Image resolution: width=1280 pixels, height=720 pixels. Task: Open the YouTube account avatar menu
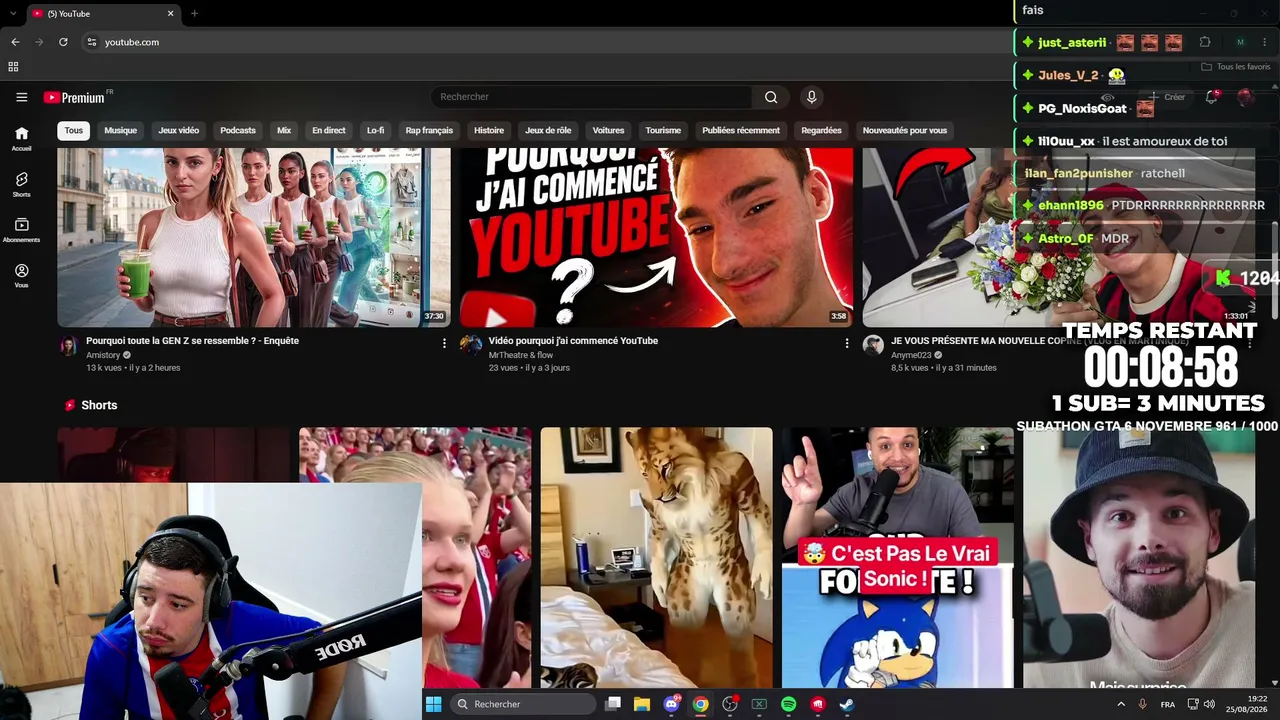coord(1246,97)
